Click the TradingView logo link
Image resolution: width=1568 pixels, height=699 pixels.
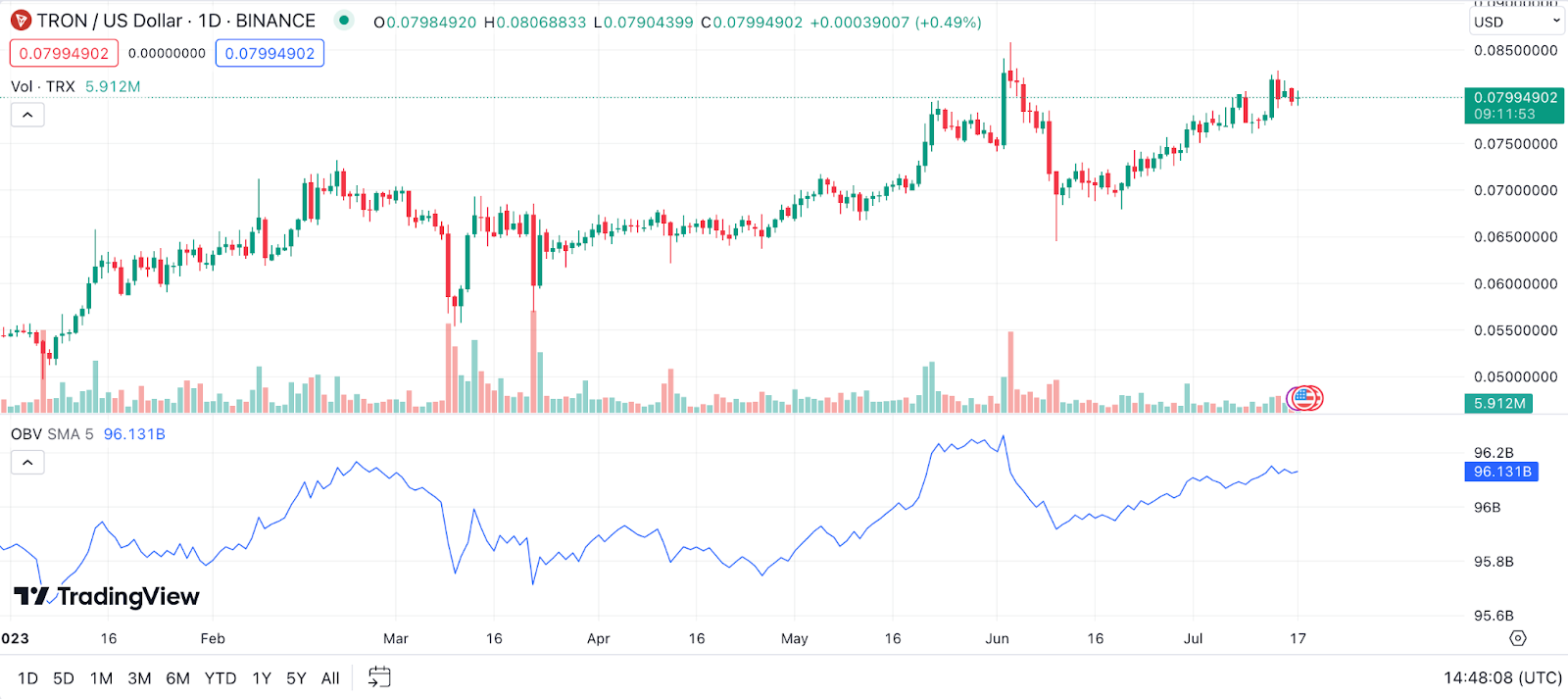107,596
